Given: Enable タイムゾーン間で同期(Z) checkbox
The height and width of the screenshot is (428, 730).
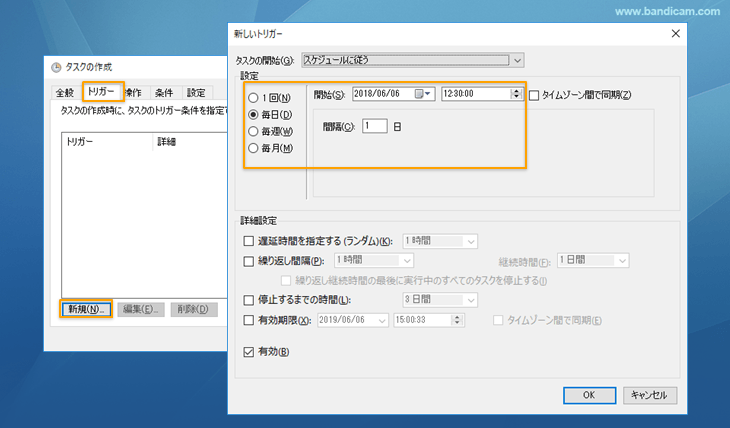Looking at the screenshot, I should (x=534, y=95).
